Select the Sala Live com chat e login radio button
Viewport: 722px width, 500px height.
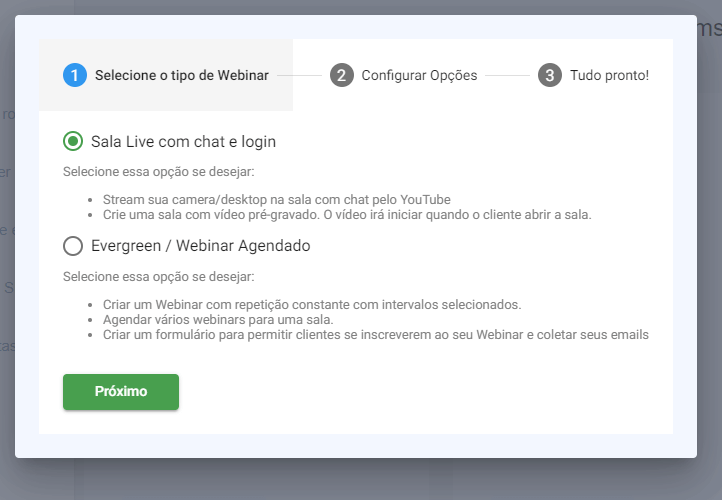coord(73,141)
